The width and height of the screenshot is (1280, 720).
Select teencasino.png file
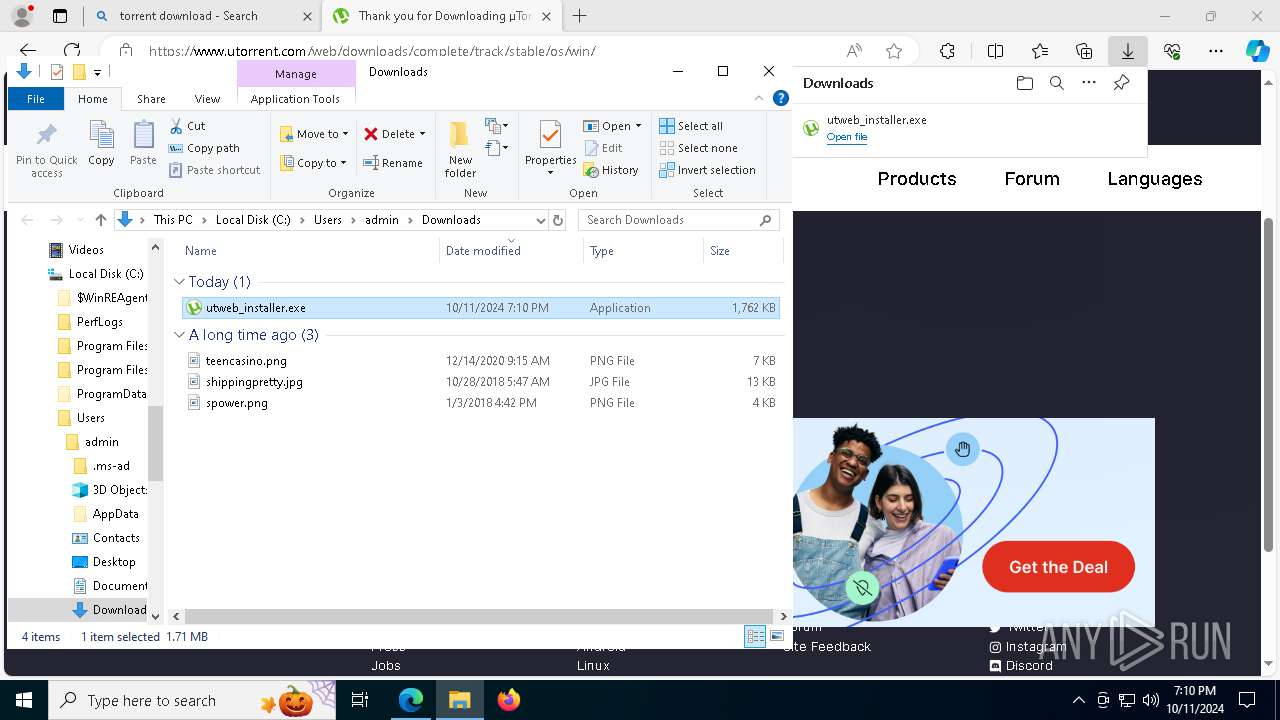tap(246, 361)
